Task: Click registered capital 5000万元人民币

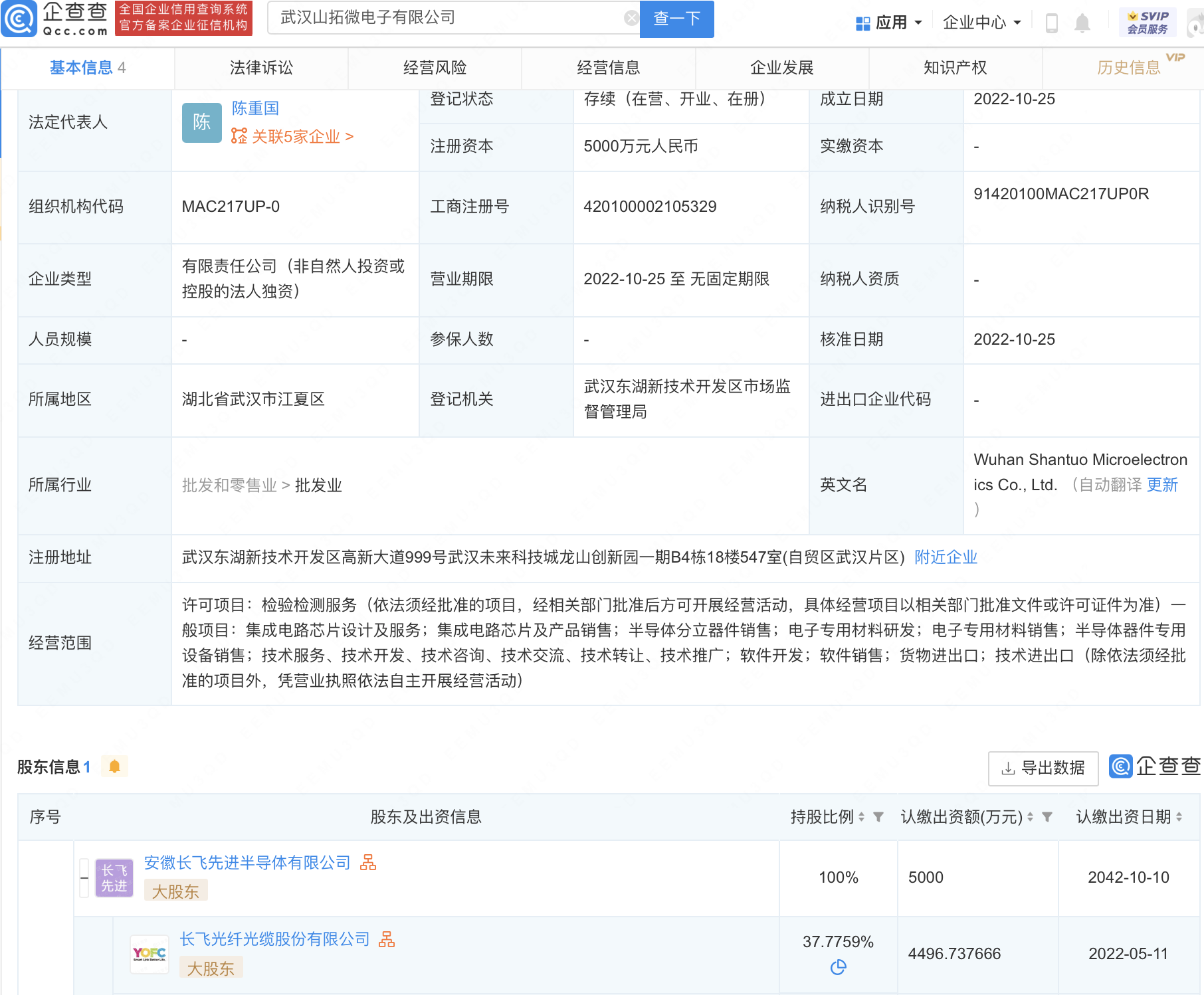Action: coord(641,146)
